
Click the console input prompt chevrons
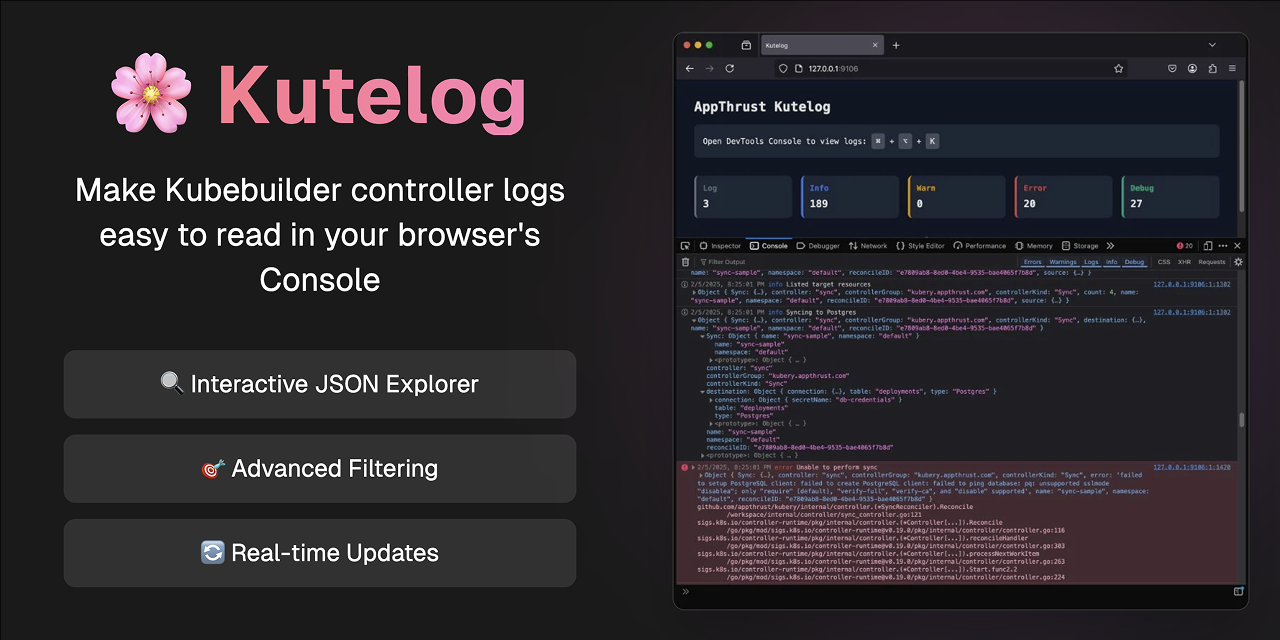[686, 592]
